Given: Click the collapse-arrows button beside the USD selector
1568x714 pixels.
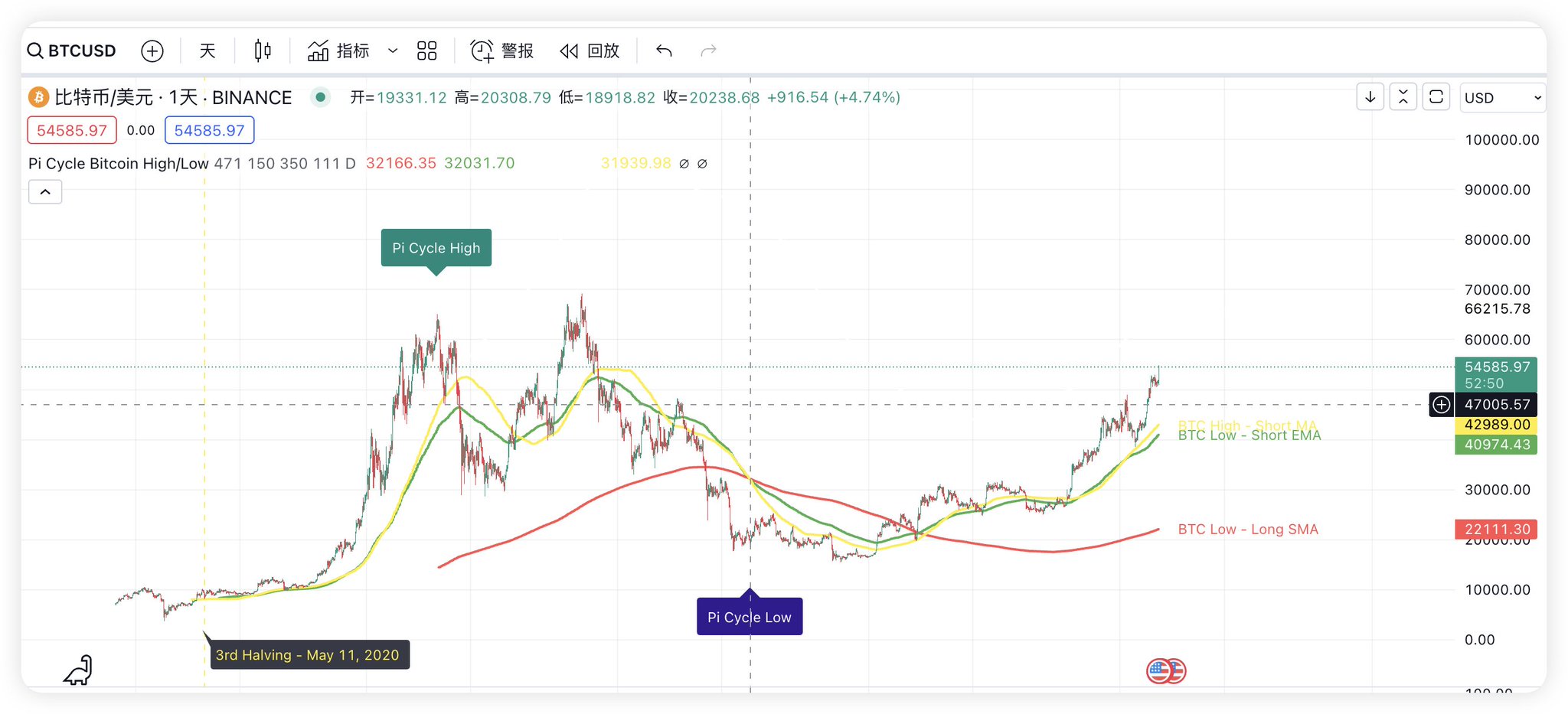Looking at the screenshot, I should point(1403,97).
